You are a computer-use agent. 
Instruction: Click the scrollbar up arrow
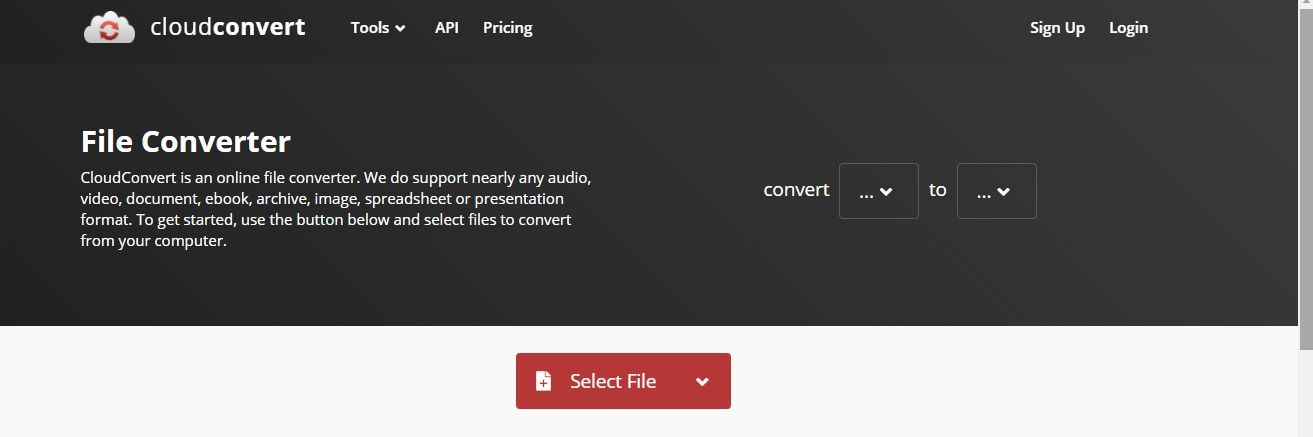pos(1305,5)
